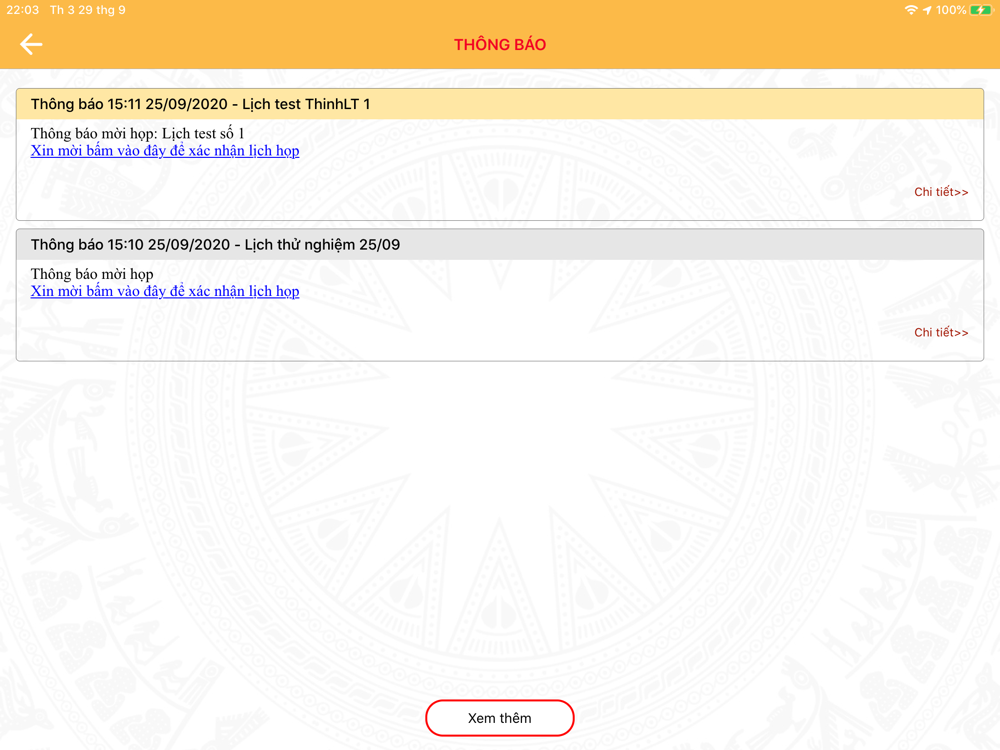Image resolution: width=1000 pixels, height=750 pixels.
Task: Select header Thông báo 15:11 25/09/2020
Action: pyautogui.click(x=500, y=104)
